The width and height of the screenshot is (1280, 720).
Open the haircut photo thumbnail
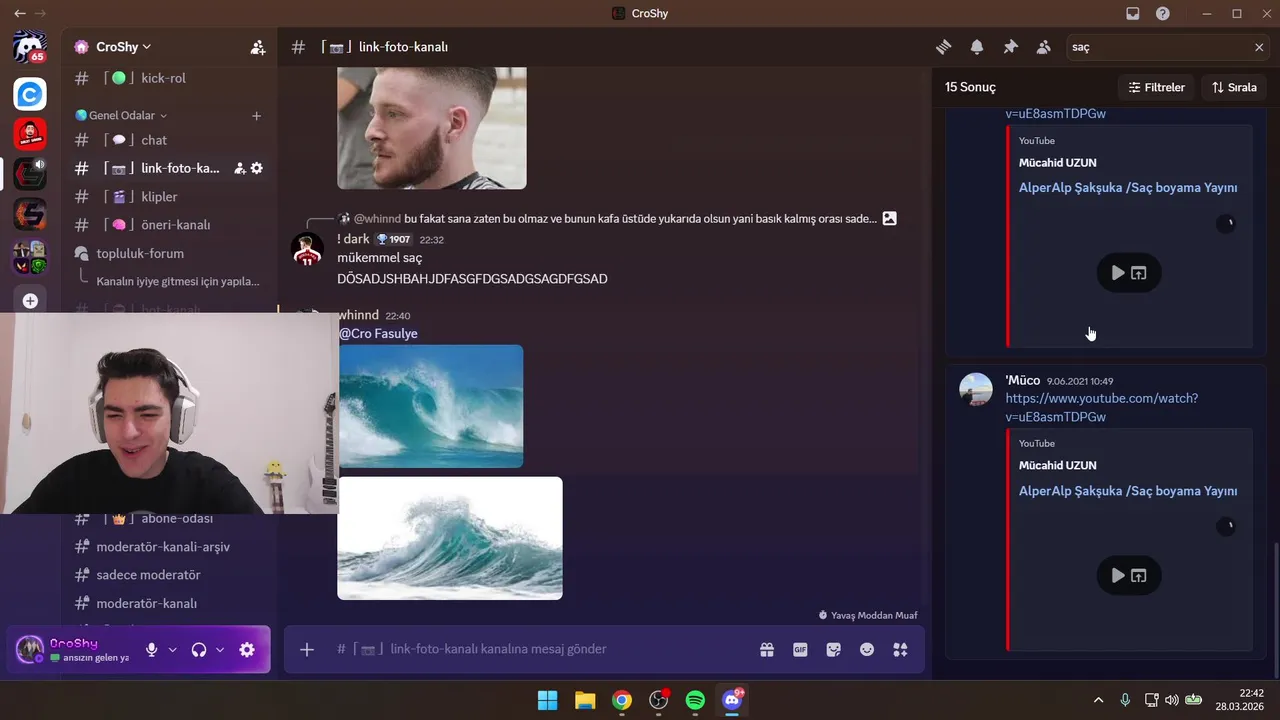click(x=432, y=128)
